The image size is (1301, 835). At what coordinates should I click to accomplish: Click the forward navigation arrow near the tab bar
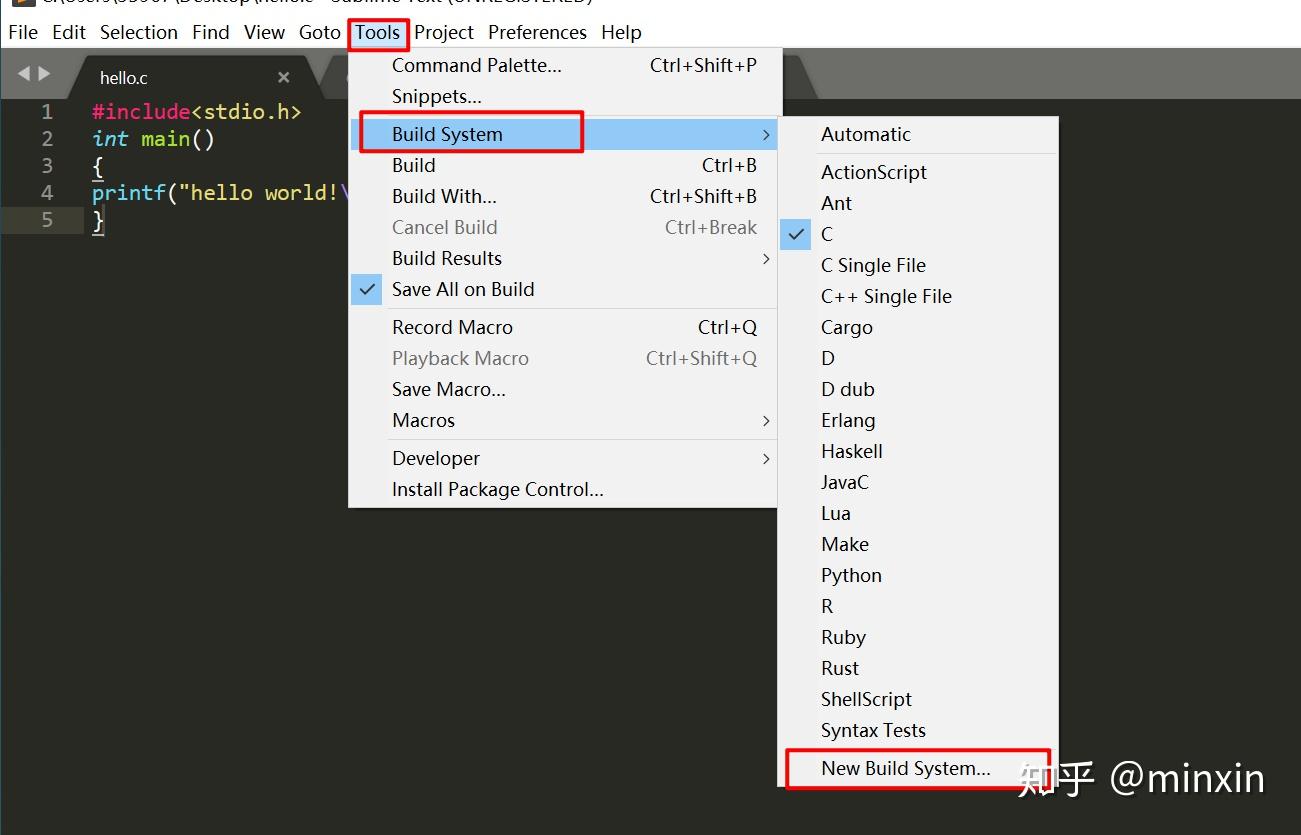tap(41, 72)
